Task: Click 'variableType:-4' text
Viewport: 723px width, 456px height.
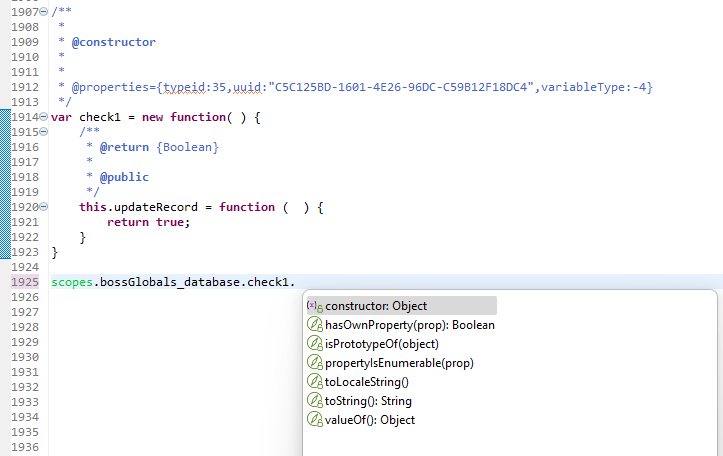Action: point(593,87)
